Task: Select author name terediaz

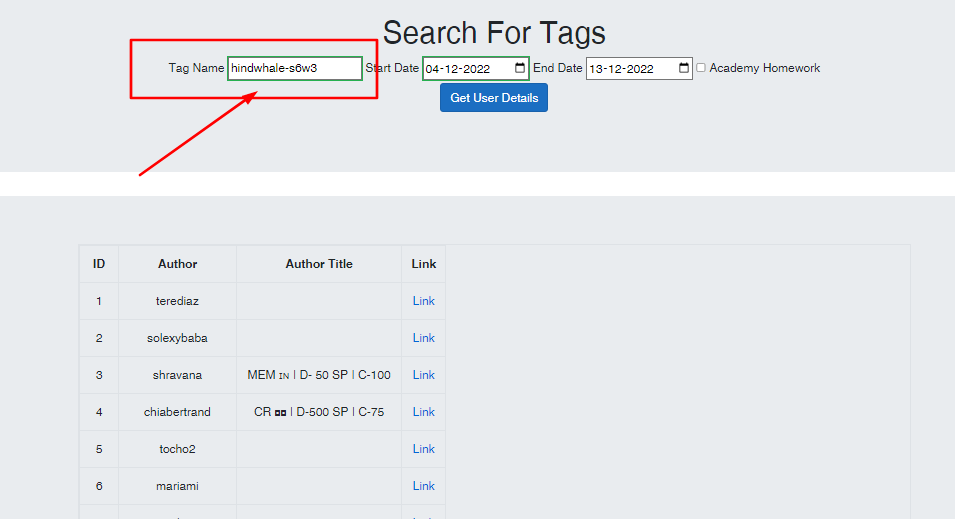Action: click(177, 301)
